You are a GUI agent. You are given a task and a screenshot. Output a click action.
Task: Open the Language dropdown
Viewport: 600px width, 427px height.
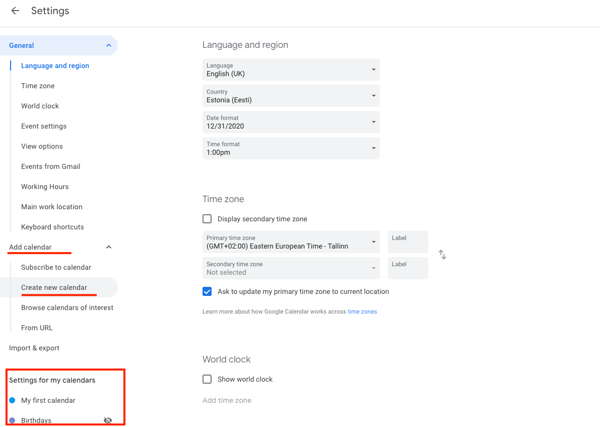point(290,70)
